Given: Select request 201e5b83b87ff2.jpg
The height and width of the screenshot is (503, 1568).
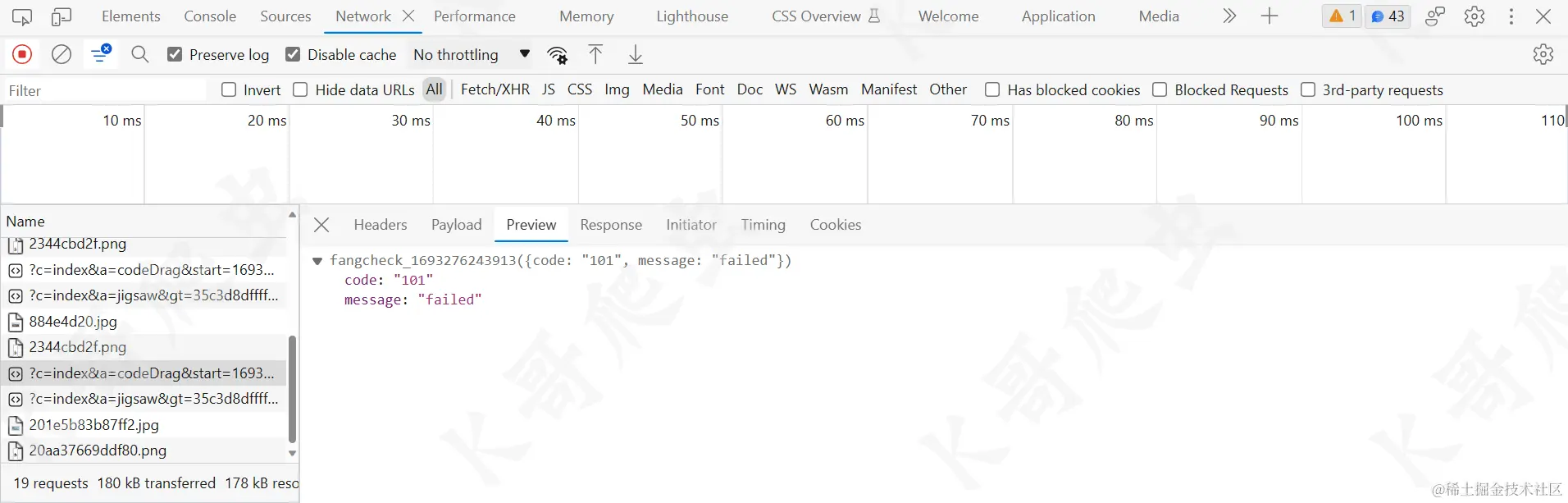Looking at the screenshot, I should click(x=144, y=425).
